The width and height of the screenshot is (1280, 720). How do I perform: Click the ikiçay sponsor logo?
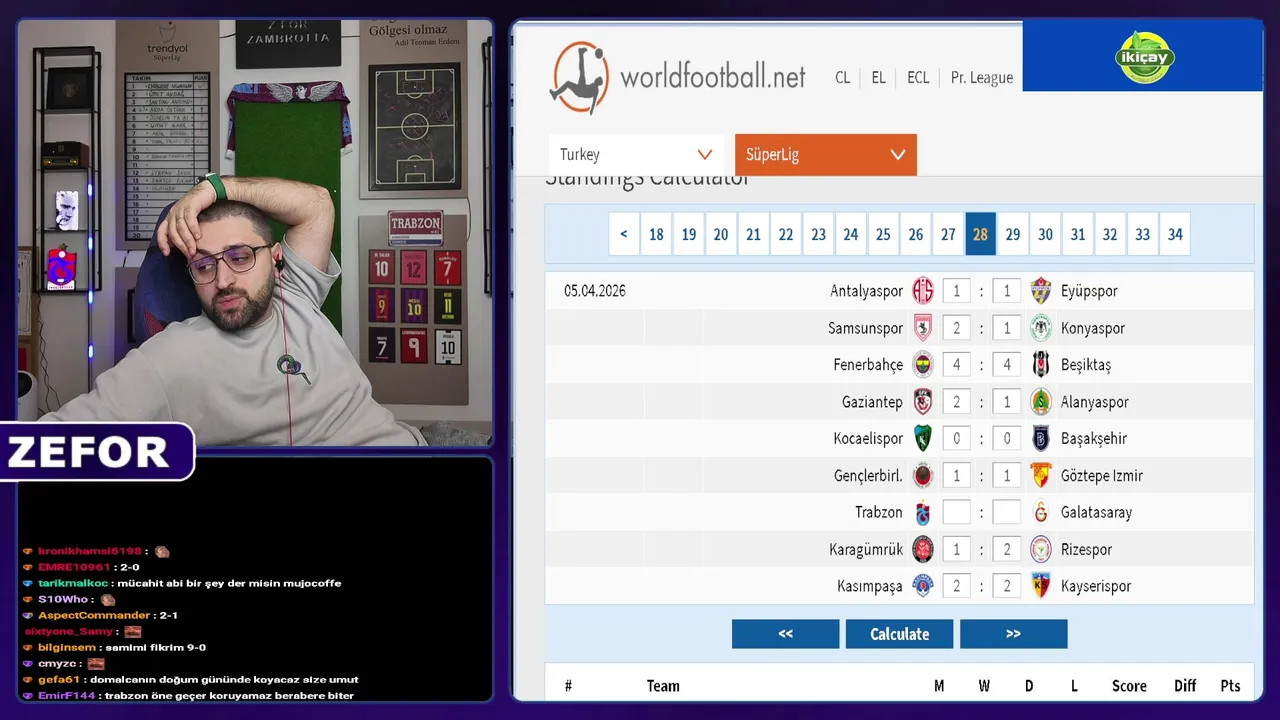click(x=1144, y=56)
